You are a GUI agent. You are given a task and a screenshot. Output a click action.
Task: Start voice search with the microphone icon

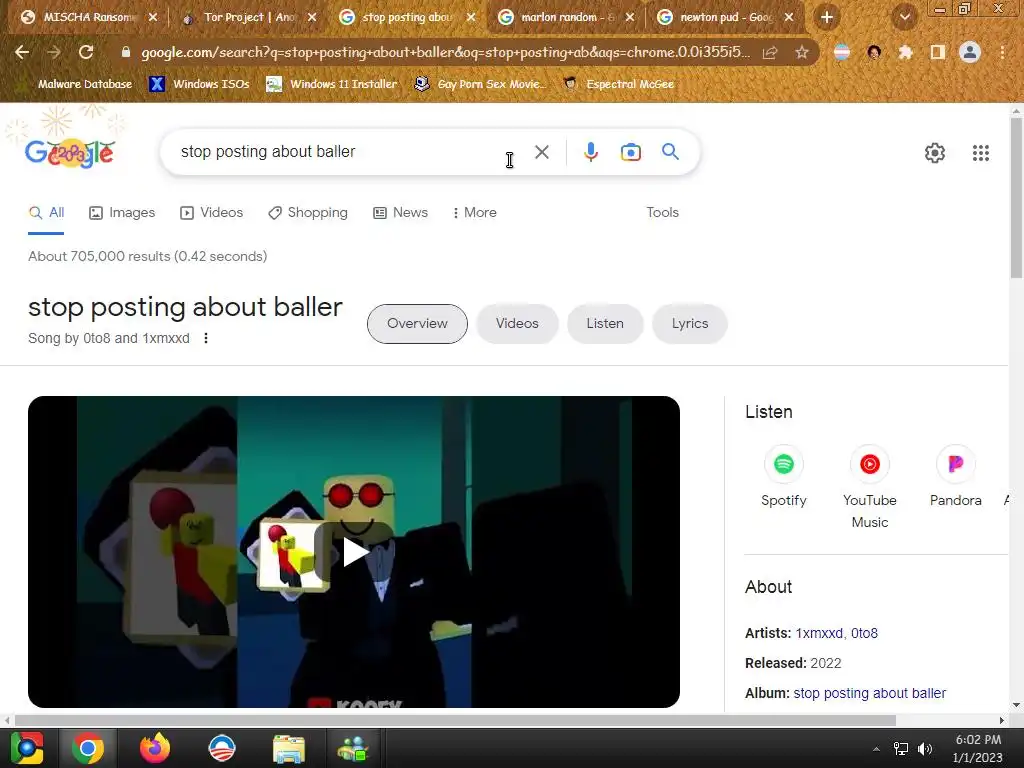click(x=590, y=152)
